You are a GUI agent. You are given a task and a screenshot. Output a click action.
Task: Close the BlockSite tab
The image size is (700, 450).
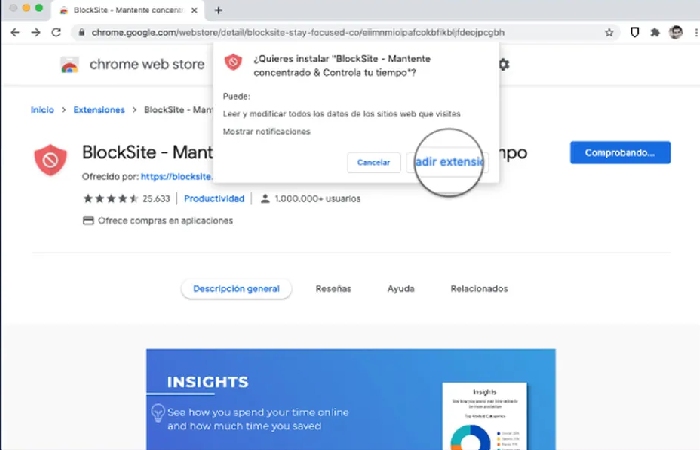194,10
